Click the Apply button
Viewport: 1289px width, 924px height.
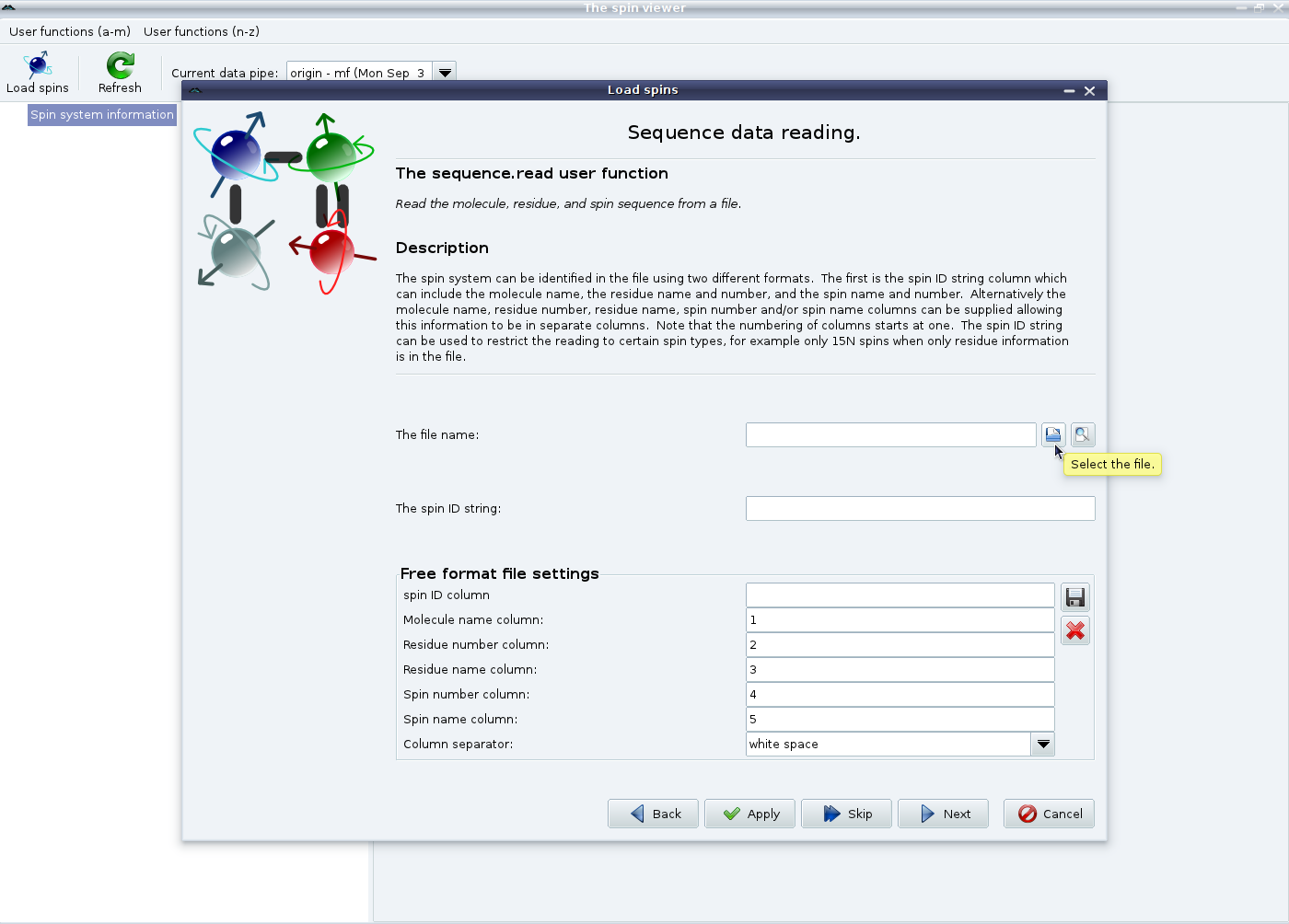pos(749,814)
